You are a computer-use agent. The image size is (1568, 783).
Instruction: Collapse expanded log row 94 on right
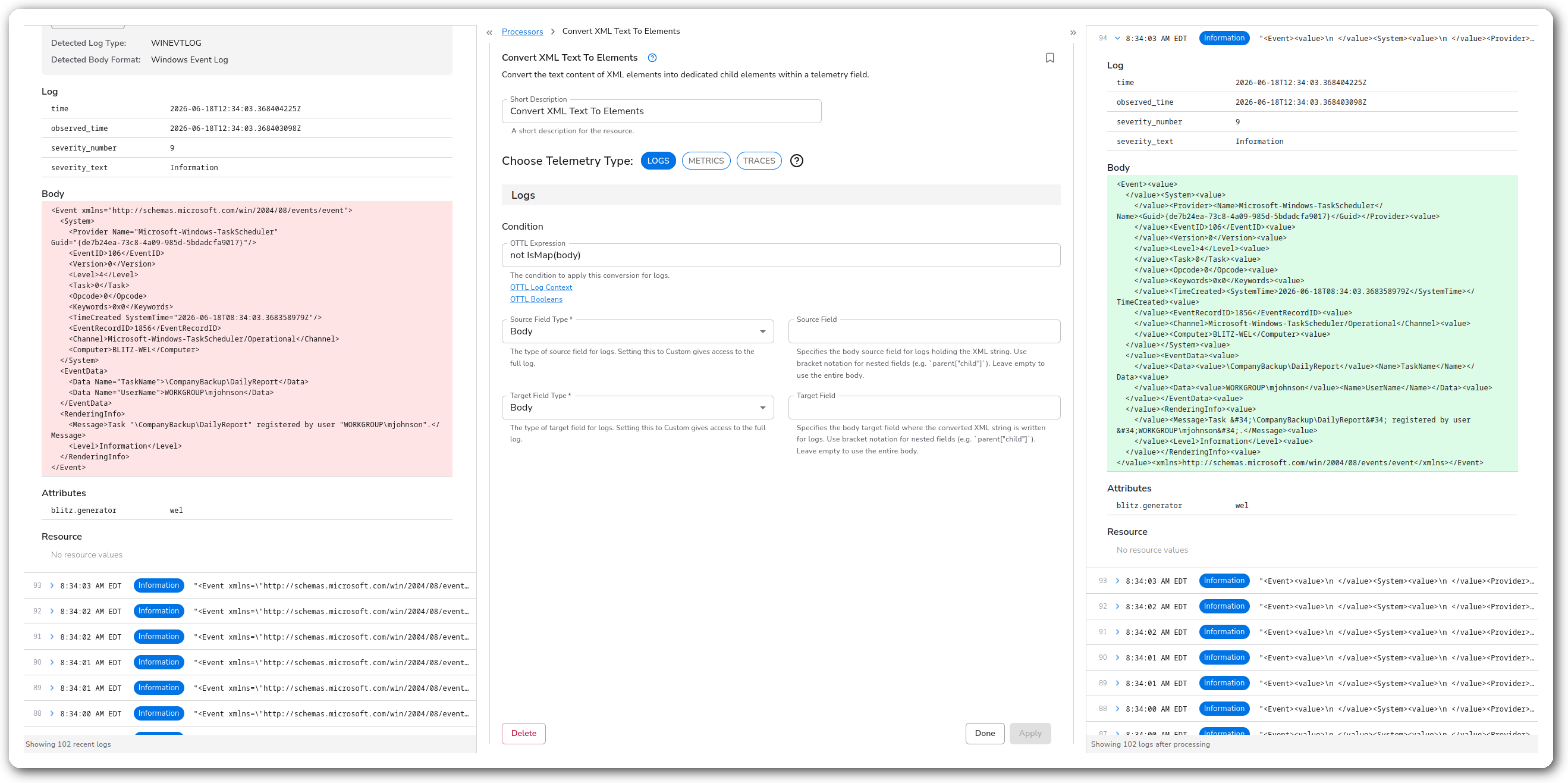1117,37
